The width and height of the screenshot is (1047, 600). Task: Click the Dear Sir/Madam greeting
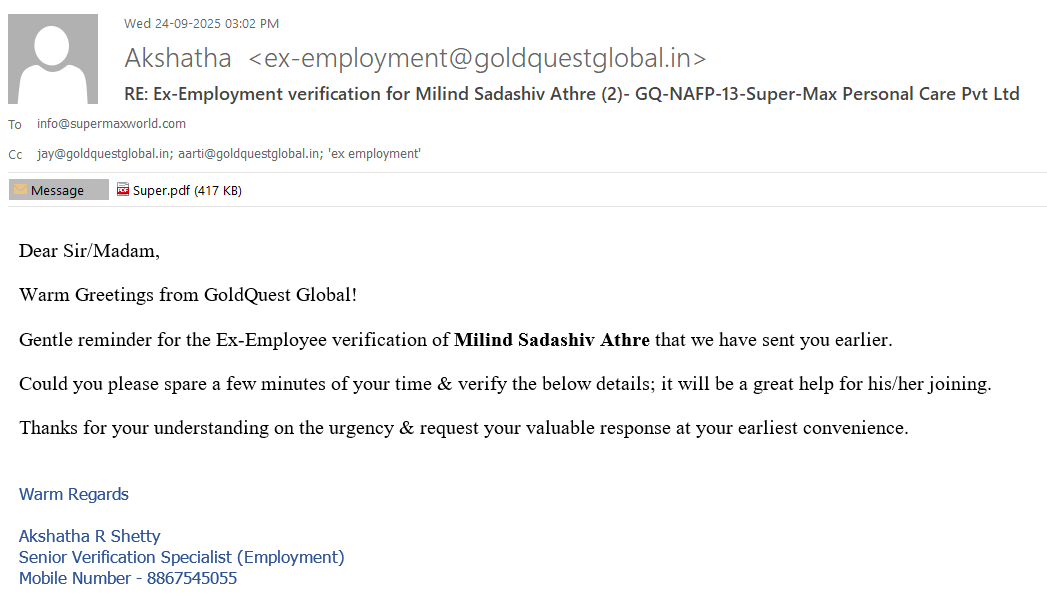click(89, 251)
